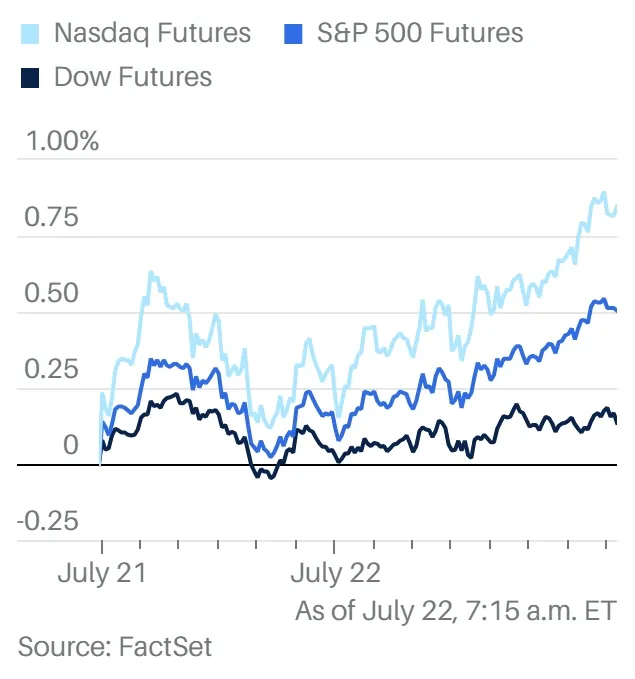635x679 pixels.
Task: Click the July 21 axis label
Action: tap(102, 574)
